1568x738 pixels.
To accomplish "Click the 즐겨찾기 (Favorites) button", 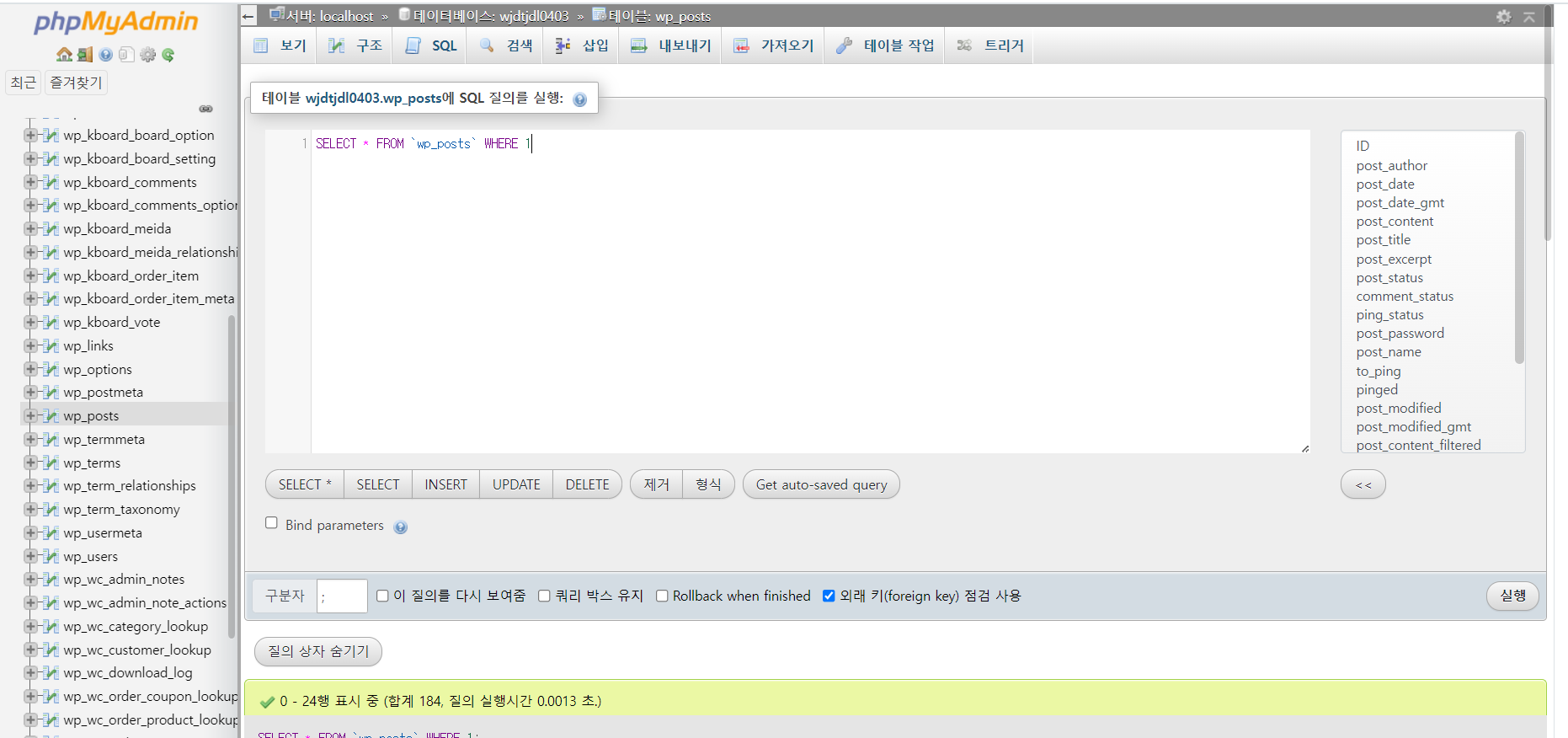I will point(76,83).
